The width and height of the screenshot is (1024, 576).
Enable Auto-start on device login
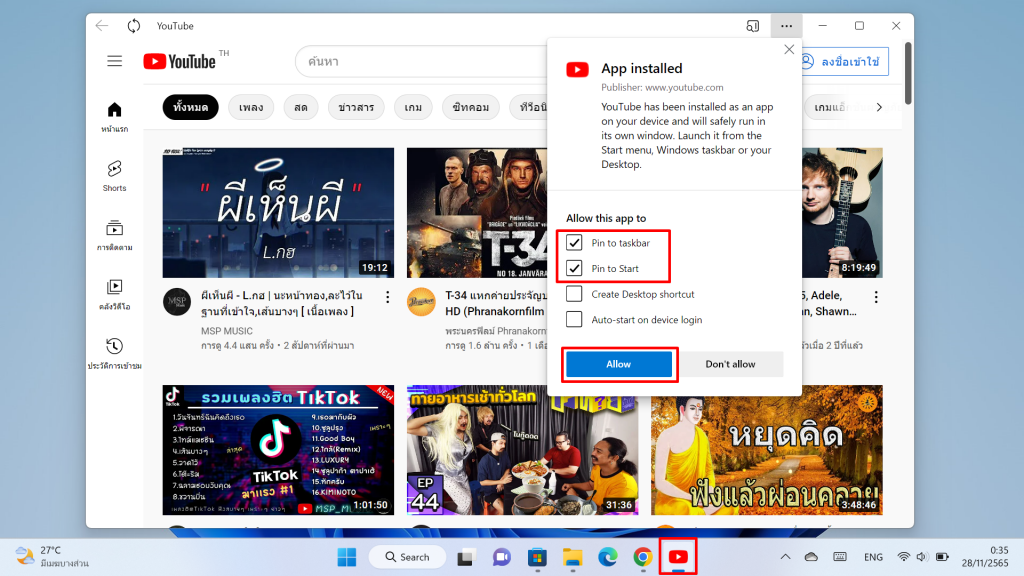point(574,319)
